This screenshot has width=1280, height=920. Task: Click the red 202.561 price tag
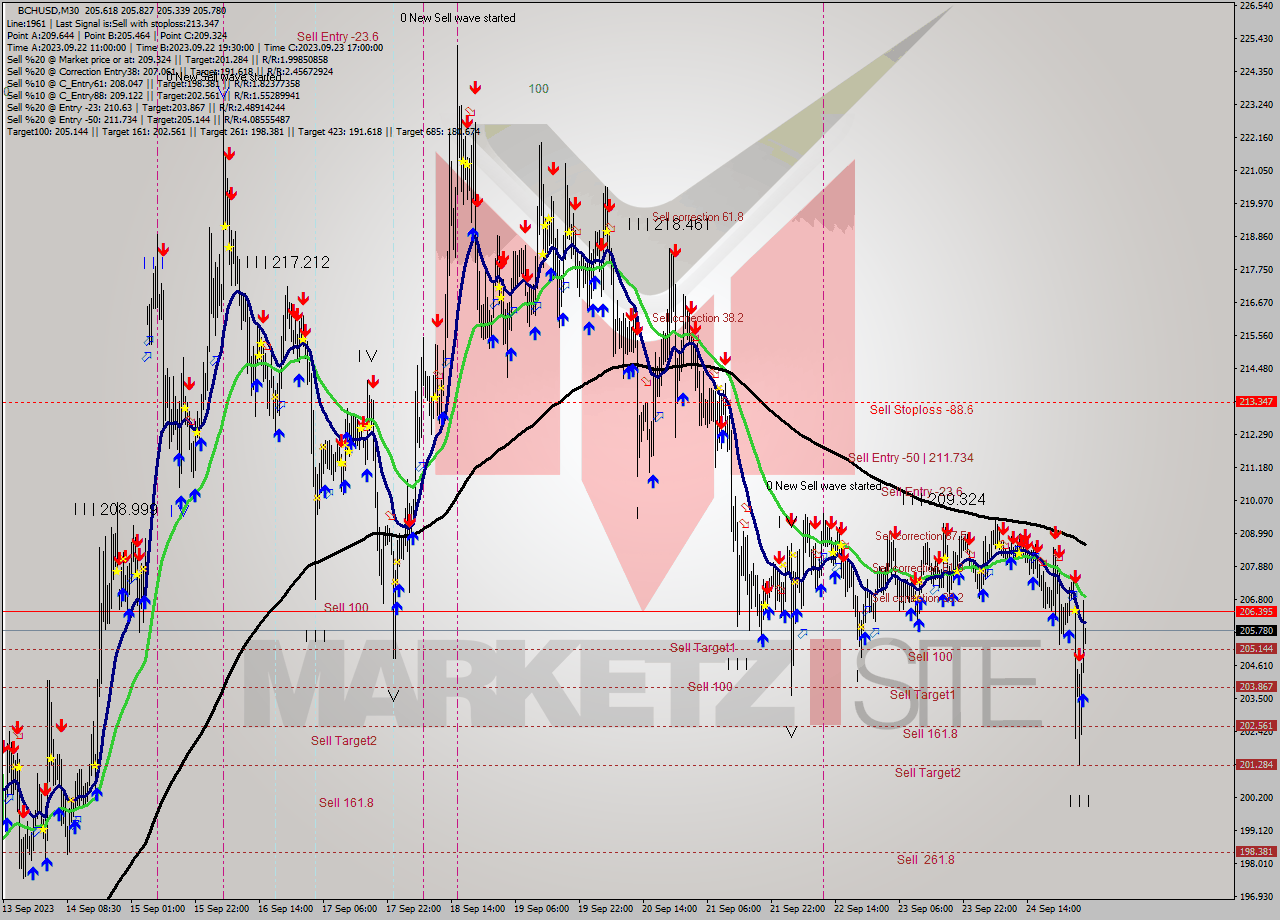pos(1256,726)
